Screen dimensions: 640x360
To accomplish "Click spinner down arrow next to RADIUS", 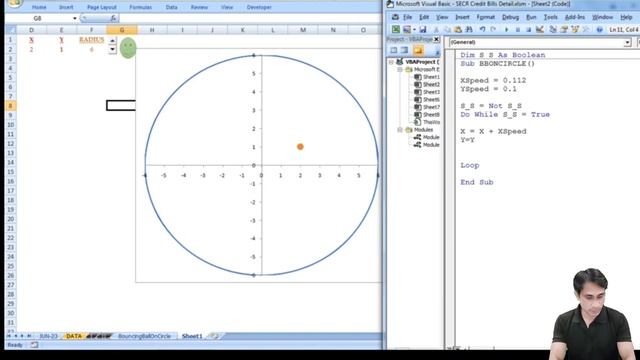I will tap(112, 49).
